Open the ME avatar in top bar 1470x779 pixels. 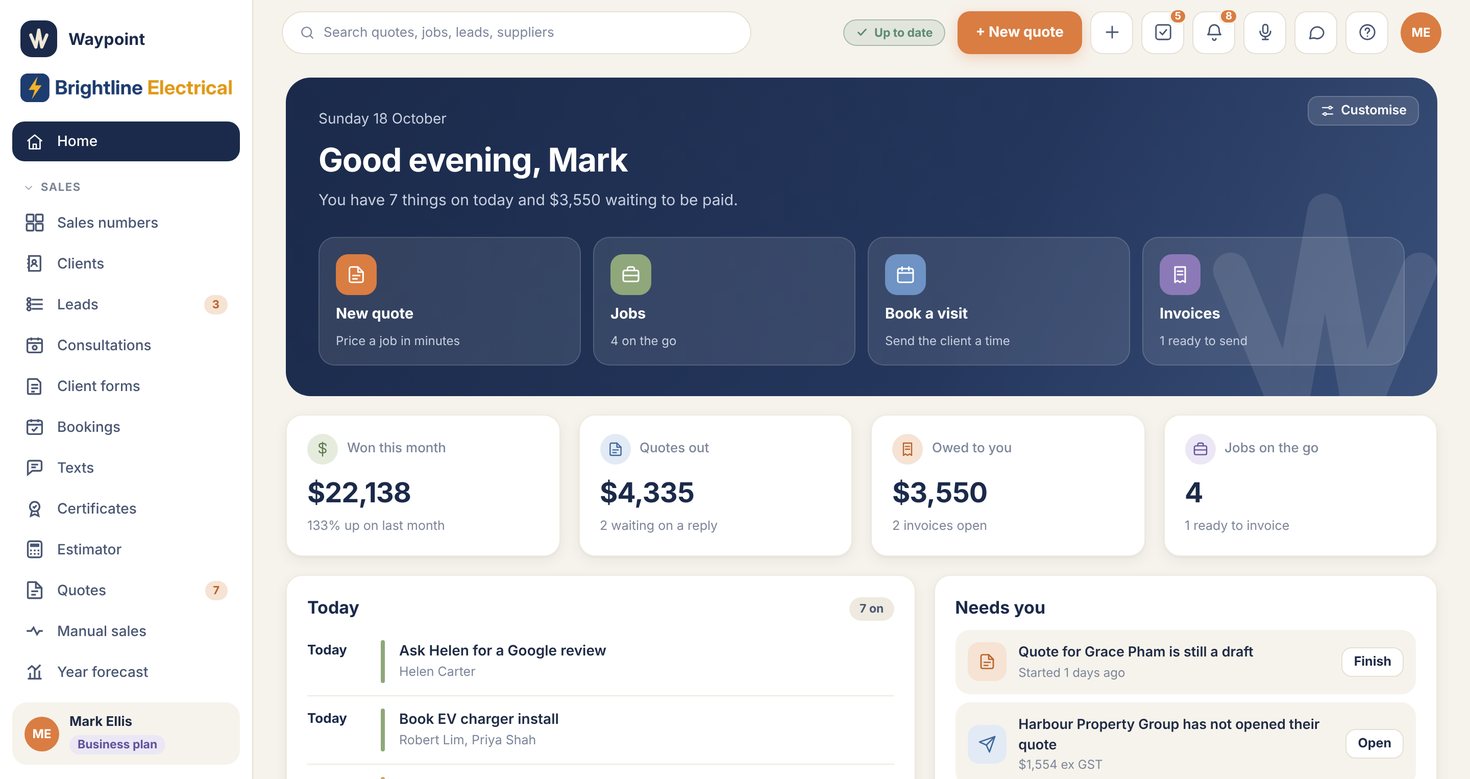pyautogui.click(x=1421, y=32)
